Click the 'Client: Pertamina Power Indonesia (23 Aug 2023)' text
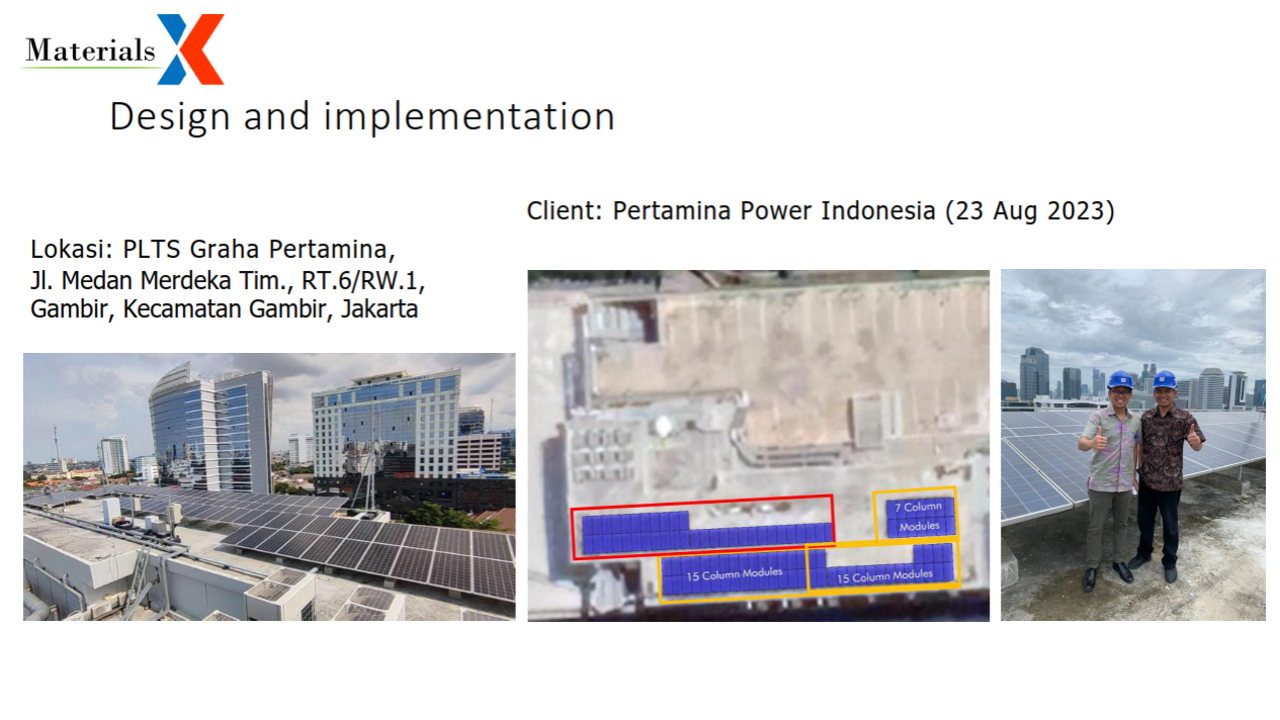 820,211
